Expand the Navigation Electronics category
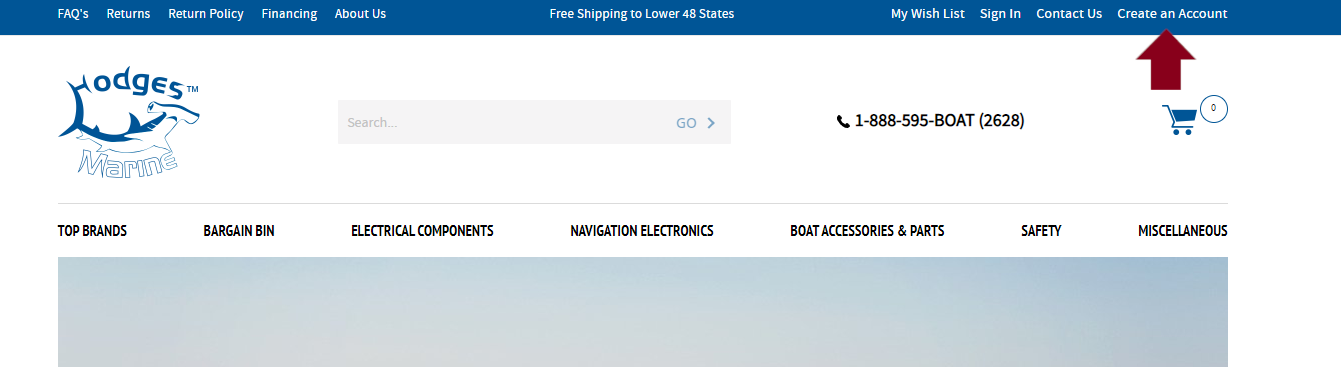The height and width of the screenshot is (367, 1341). 642,231
